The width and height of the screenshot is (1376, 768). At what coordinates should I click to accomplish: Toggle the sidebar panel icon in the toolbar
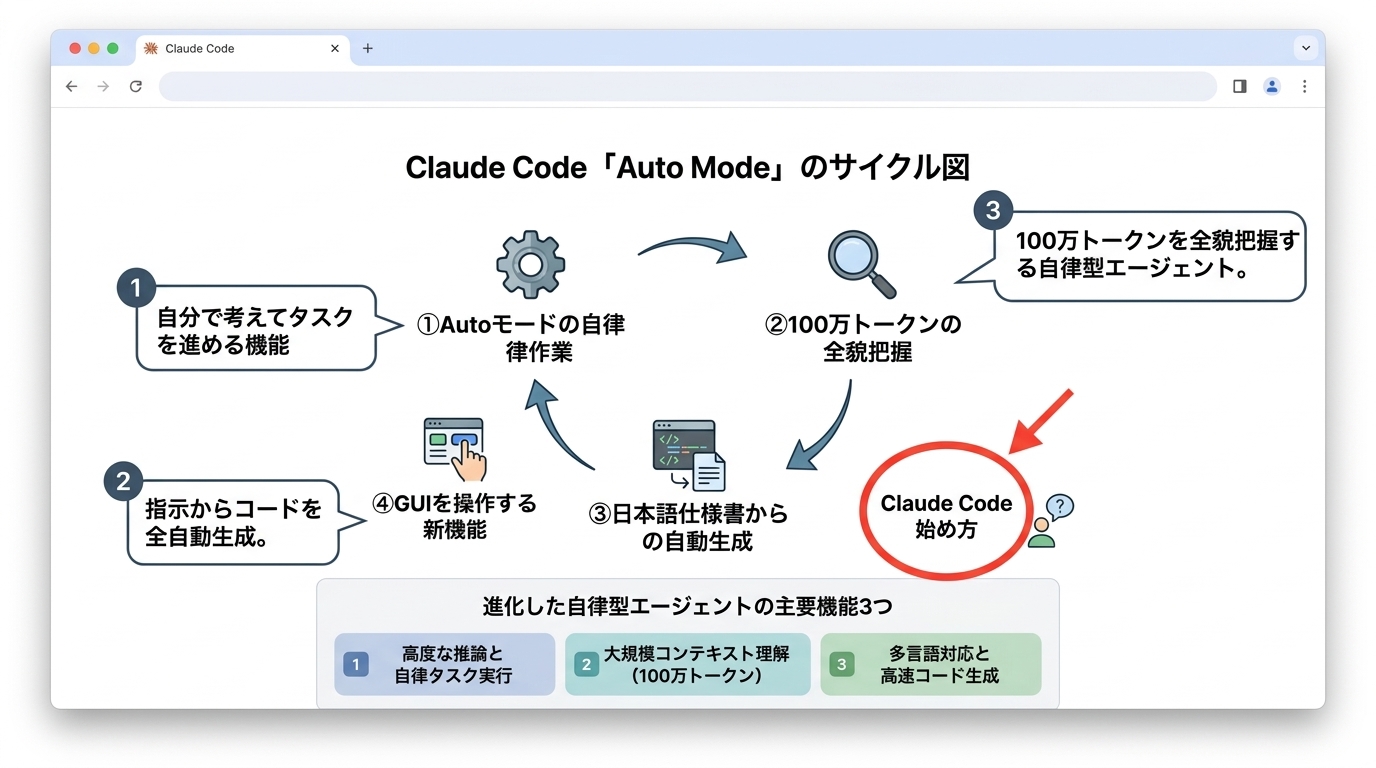coord(1239,86)
